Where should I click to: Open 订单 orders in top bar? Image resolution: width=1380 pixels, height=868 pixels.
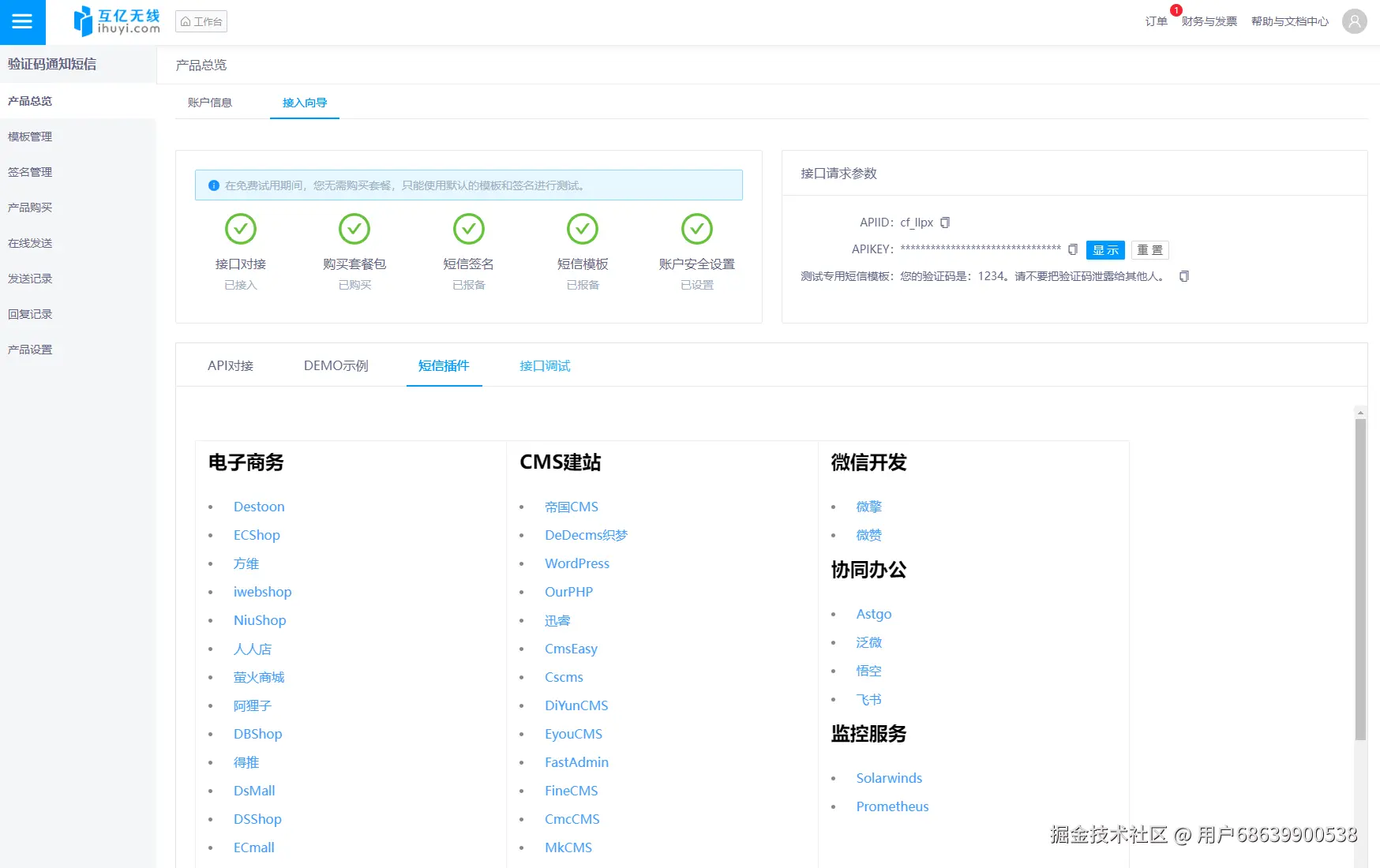click(x=1157, y=21)
